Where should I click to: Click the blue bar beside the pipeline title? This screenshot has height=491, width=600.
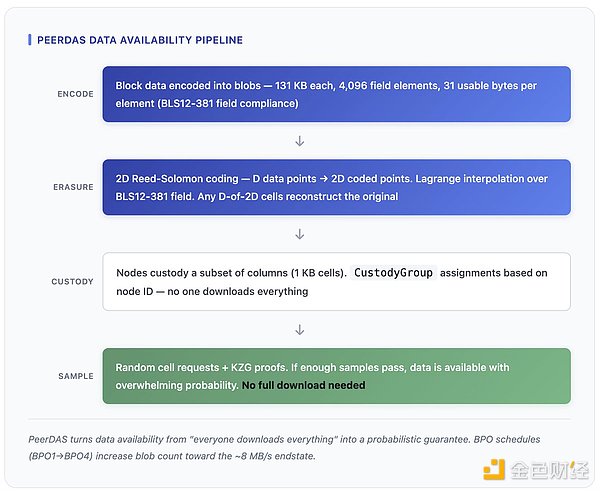[x=29, y=40]
